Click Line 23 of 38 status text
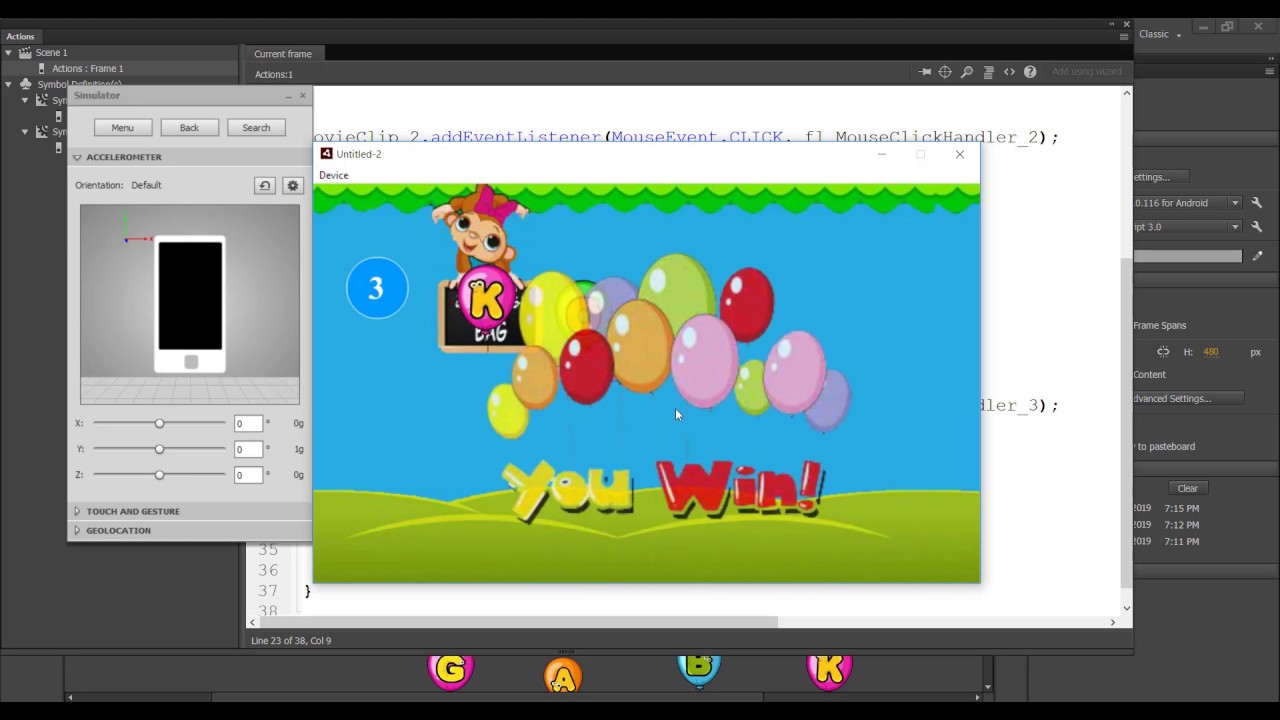1280x720 pixels. coord(291,641)
